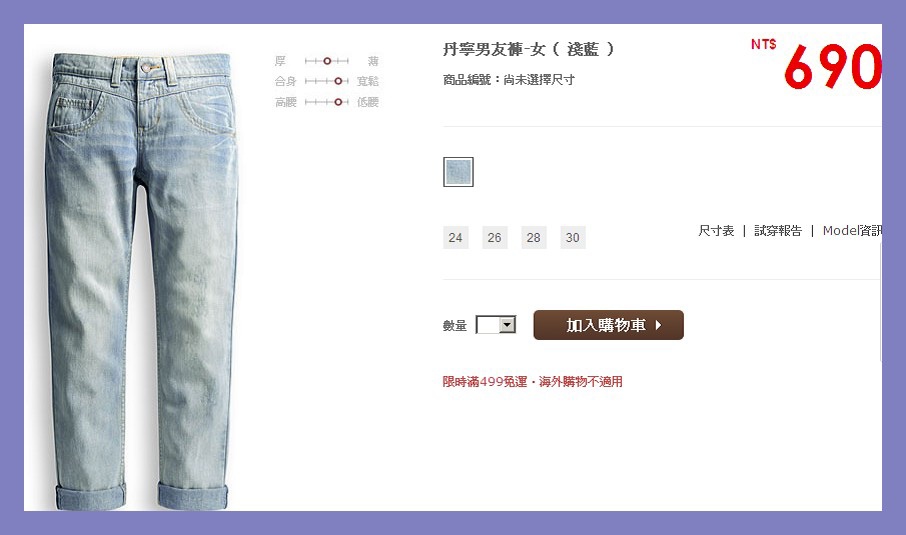Click the thickness slider marker (厚–薄)
Screen dimensions: 906x535
327,61
